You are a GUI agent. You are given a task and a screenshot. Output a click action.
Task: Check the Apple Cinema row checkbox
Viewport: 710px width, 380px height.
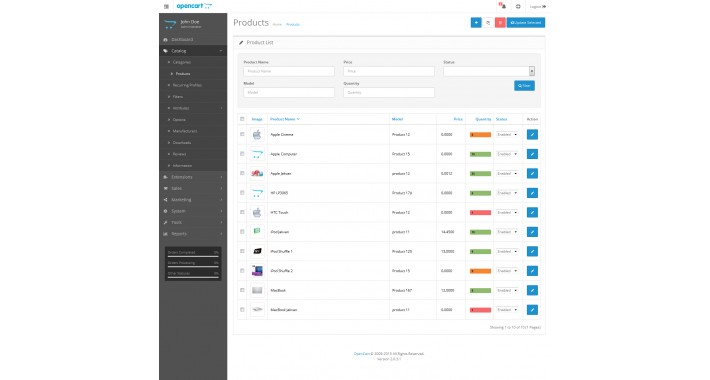coord(242,135)
